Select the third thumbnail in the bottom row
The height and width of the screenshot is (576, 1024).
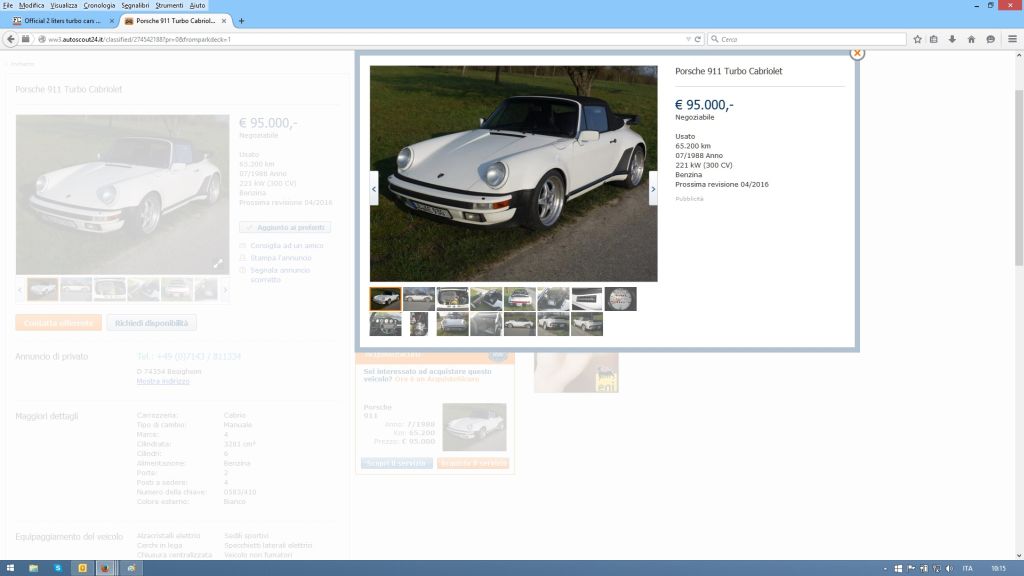point(453,324)
